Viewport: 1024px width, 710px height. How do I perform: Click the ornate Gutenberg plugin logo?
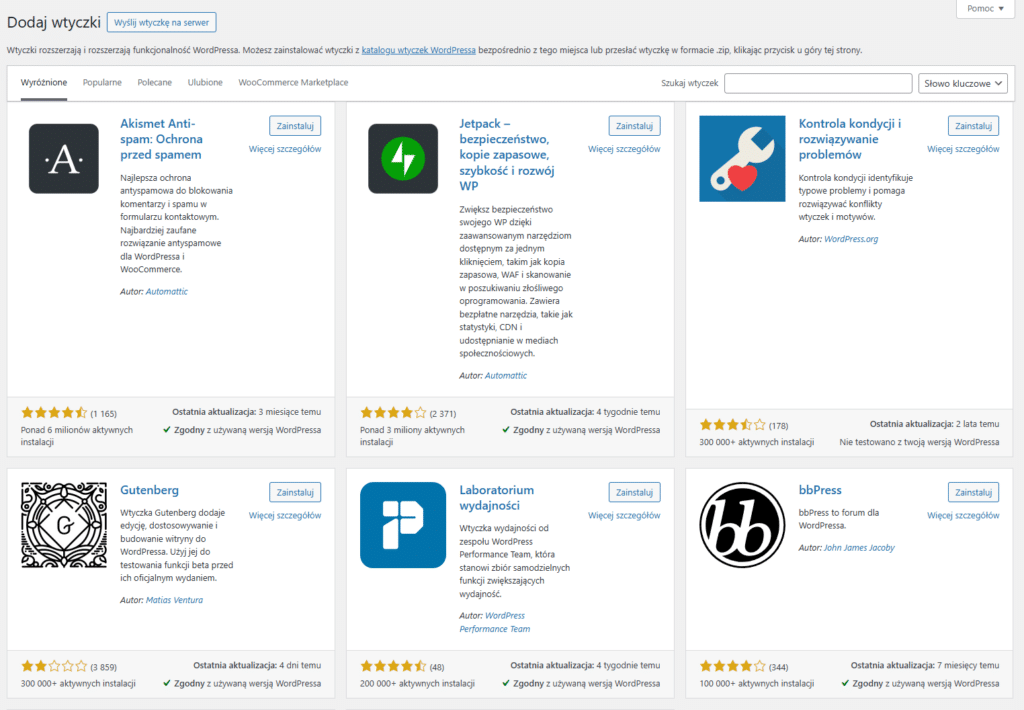(63, 525)
